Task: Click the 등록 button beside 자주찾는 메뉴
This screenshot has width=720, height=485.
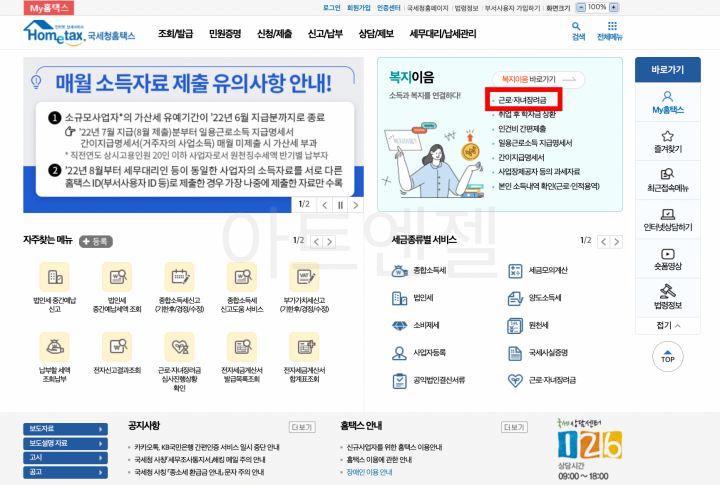Action: pyautogui.click(x=96, y=241)
